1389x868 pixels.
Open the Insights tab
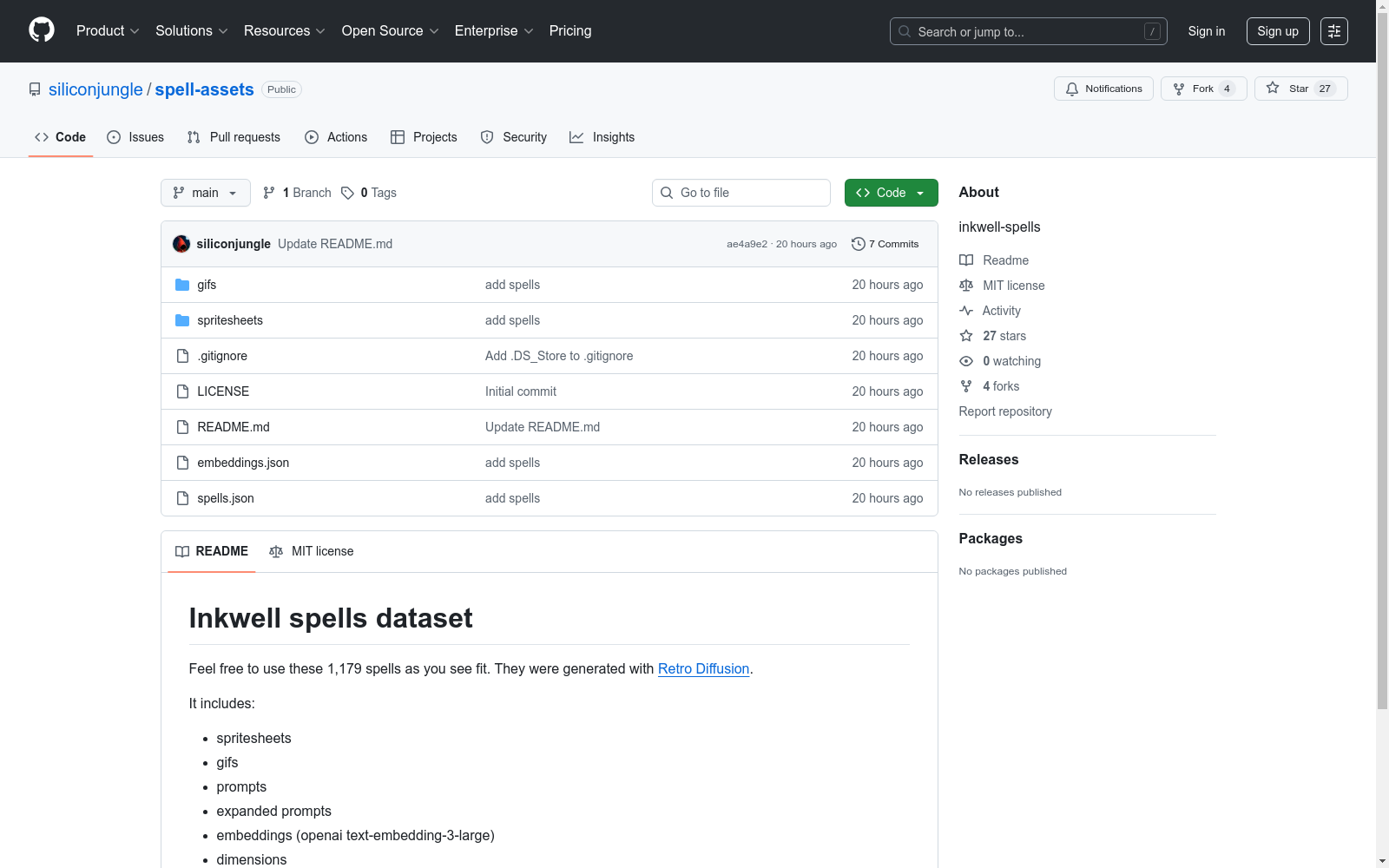[602, 137]
